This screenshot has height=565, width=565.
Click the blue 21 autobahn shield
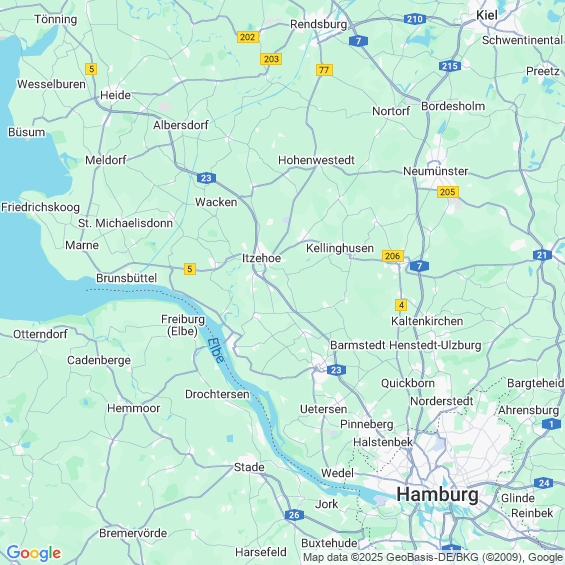click(x=542, y=255)
